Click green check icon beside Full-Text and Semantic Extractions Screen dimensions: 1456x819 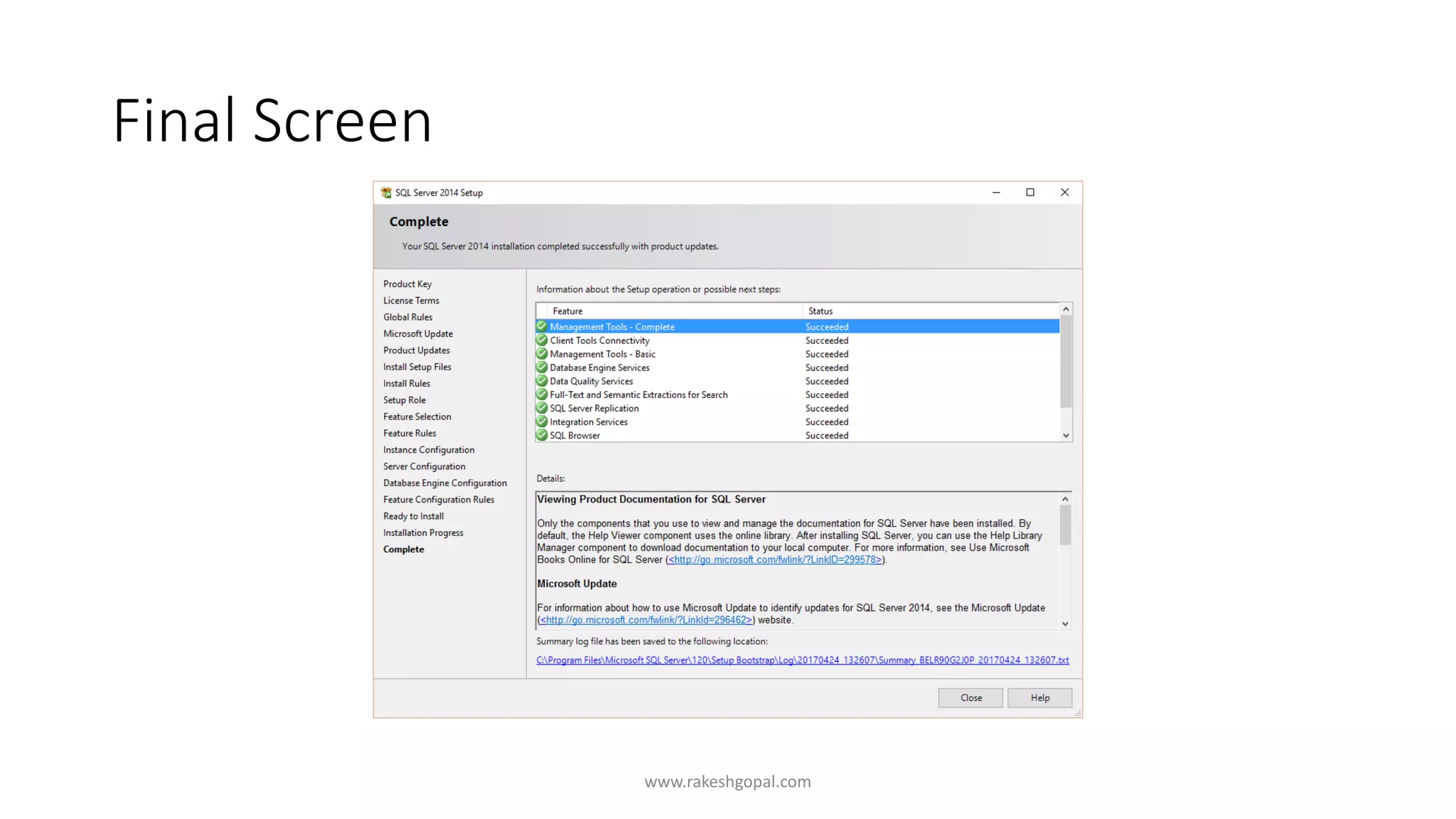542,395
